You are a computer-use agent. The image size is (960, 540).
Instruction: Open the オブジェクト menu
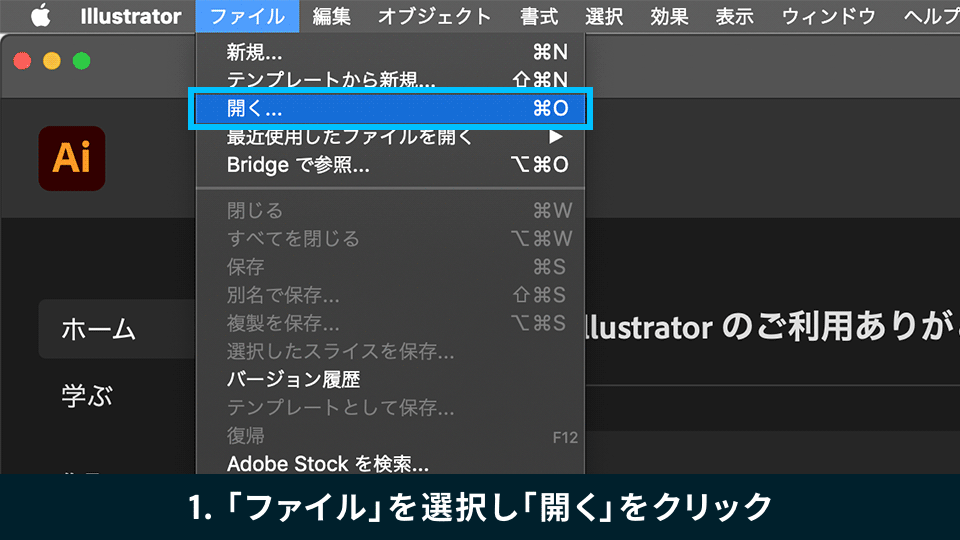pyautogui.click(x=434, y=16)
